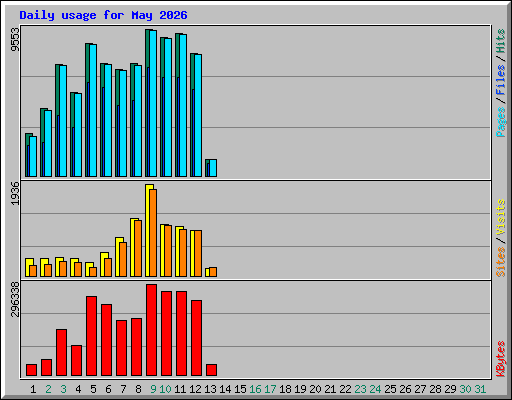Select day 24 on the date axis
Image resolution: width=512 pixels, height=400 pixels.
[375, 389]
